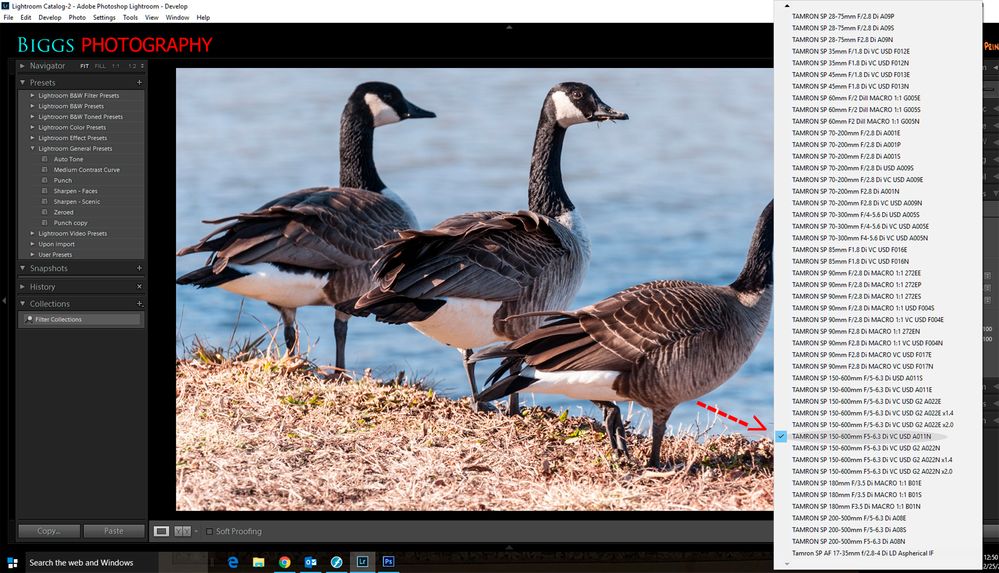Type in the Filter Collections field

point(82,319)
